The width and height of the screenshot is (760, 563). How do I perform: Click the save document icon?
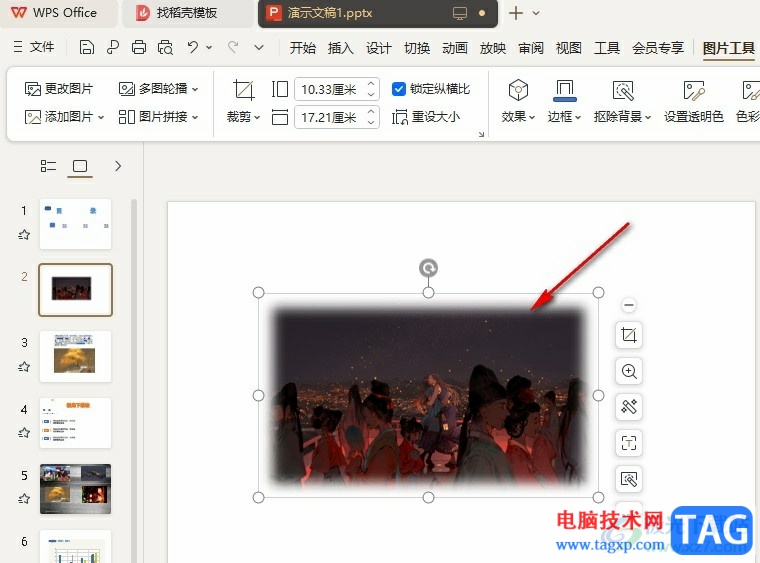[x=86, y=47]
